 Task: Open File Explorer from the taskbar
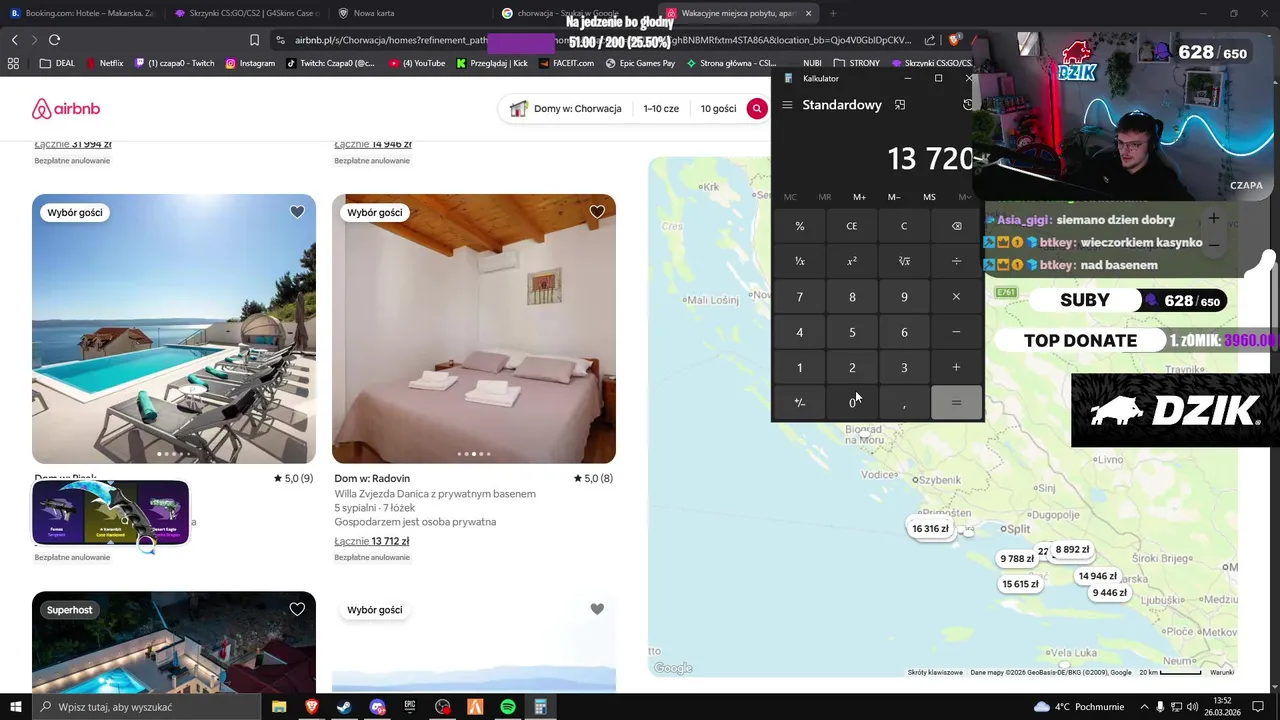pos(279,707)
